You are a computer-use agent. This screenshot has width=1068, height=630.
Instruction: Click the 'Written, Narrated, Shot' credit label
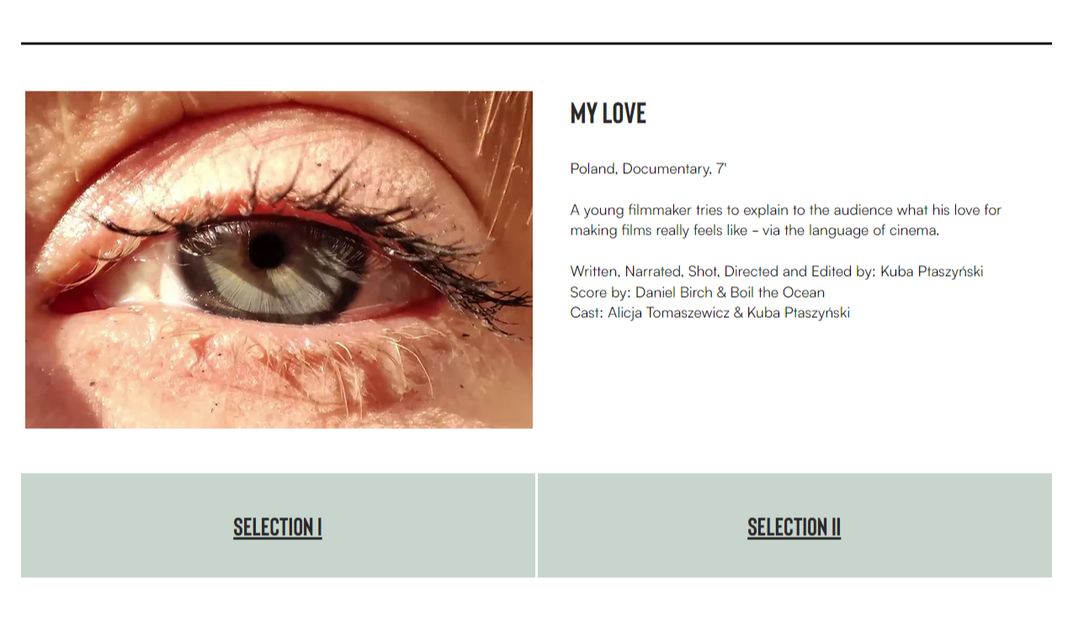pyautogui.click(x=644, y=272)
